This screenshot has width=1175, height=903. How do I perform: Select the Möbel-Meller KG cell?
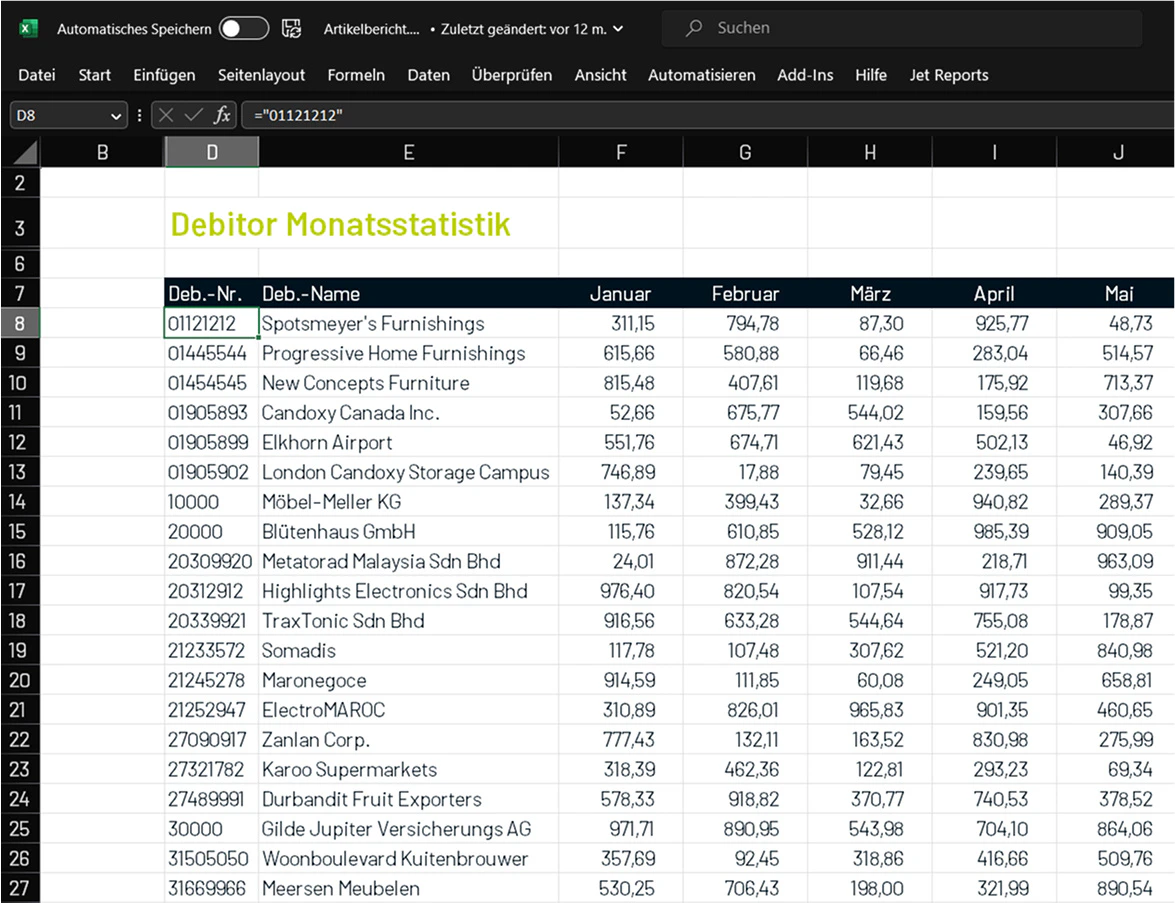[x=408, y=502]
